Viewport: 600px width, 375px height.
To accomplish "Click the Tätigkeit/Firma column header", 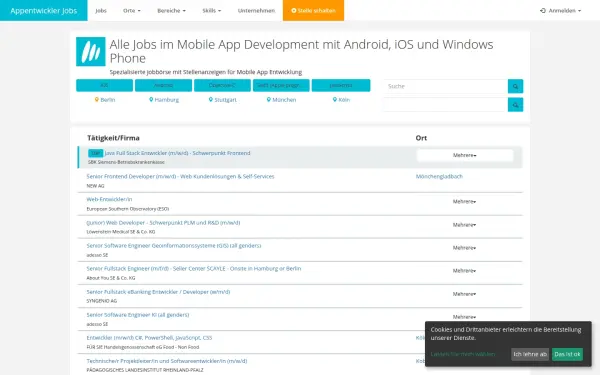I will (113, 138).
